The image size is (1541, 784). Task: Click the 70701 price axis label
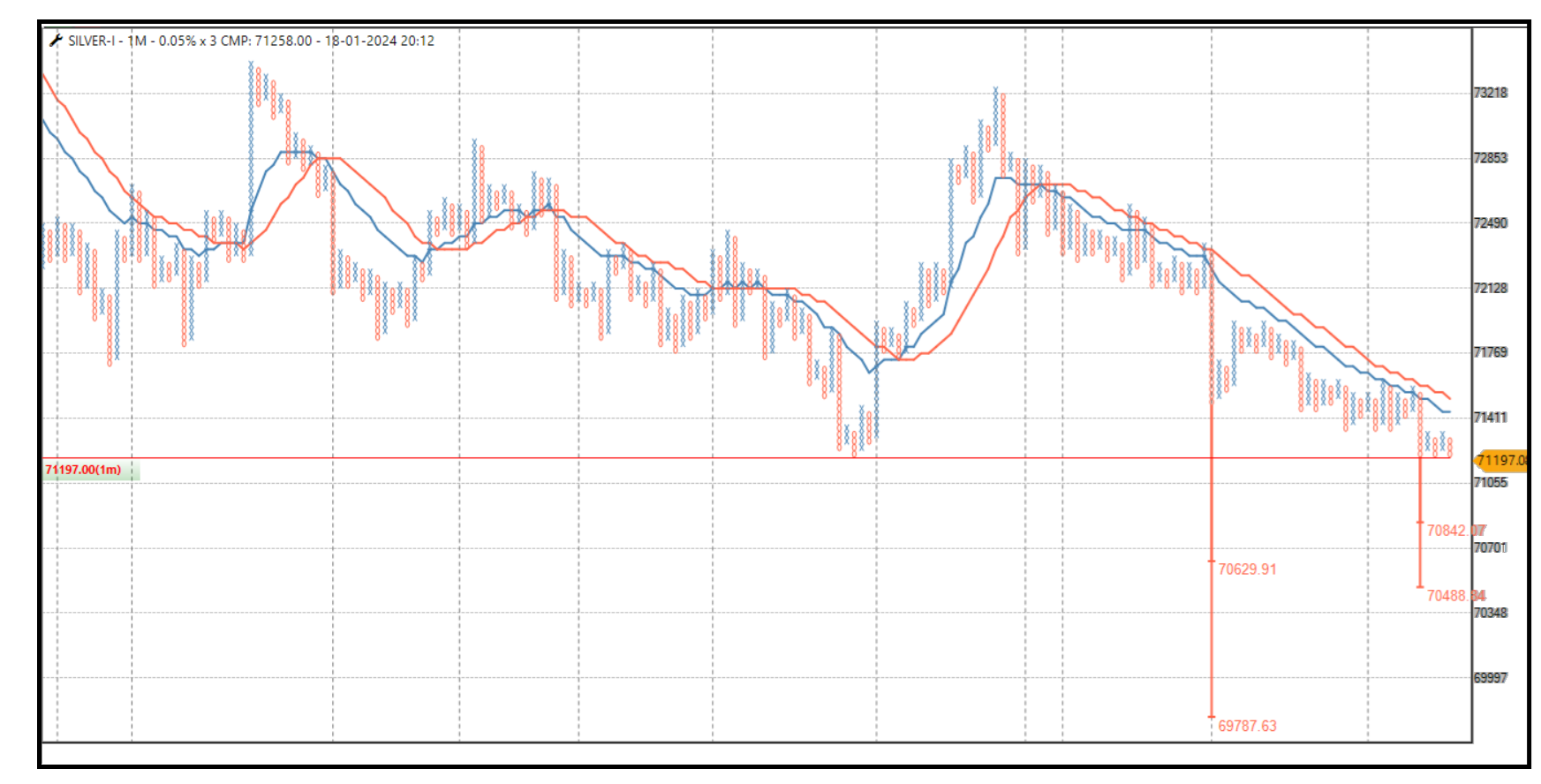click(x=1490, y=548)
